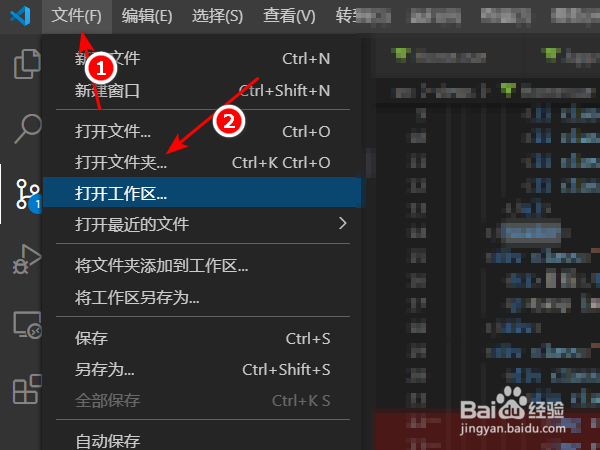
Task: Click 保存 menu entry
Action: [x=203, y=339]
